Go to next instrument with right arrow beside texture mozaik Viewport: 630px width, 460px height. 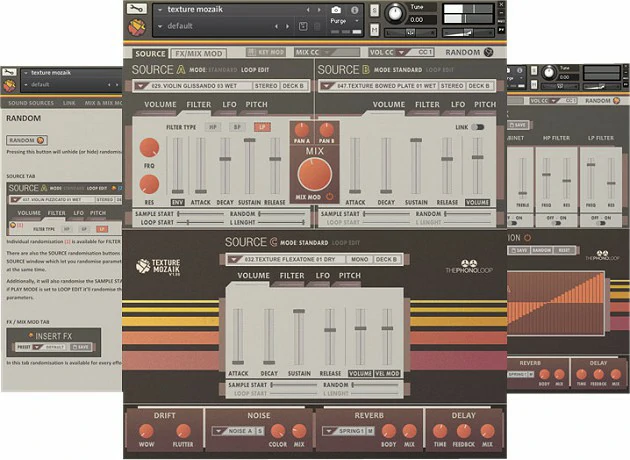[x=319, y=10]
